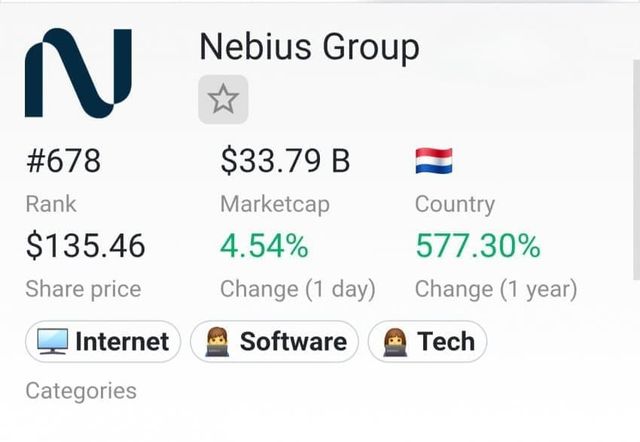Open the Software category tag
The height and width of the screenshot is (442, 640).
[x=274, y=342]
